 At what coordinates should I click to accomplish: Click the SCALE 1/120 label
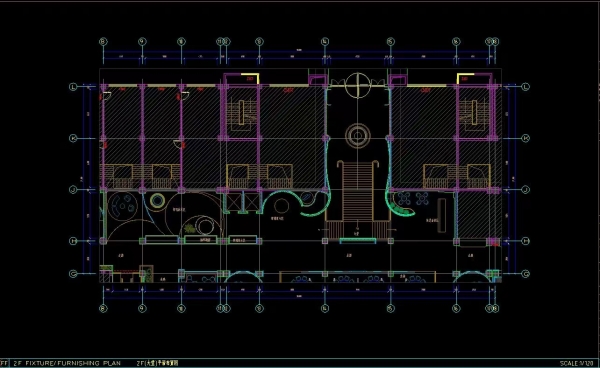pyautogui.click(x=576, y=363)
